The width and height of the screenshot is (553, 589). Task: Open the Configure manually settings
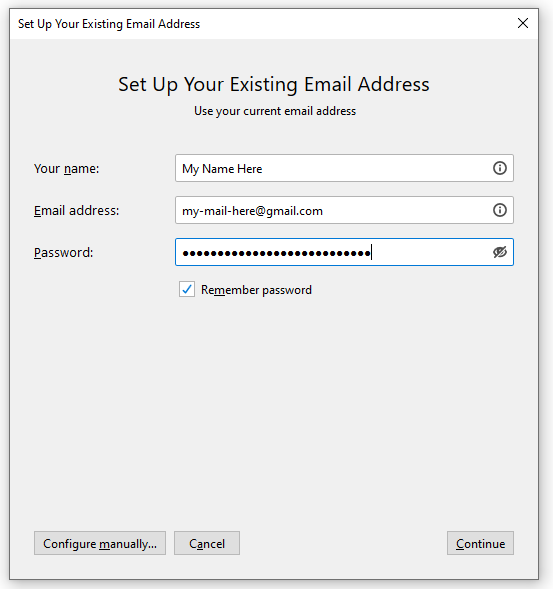[x=100, y=543]
